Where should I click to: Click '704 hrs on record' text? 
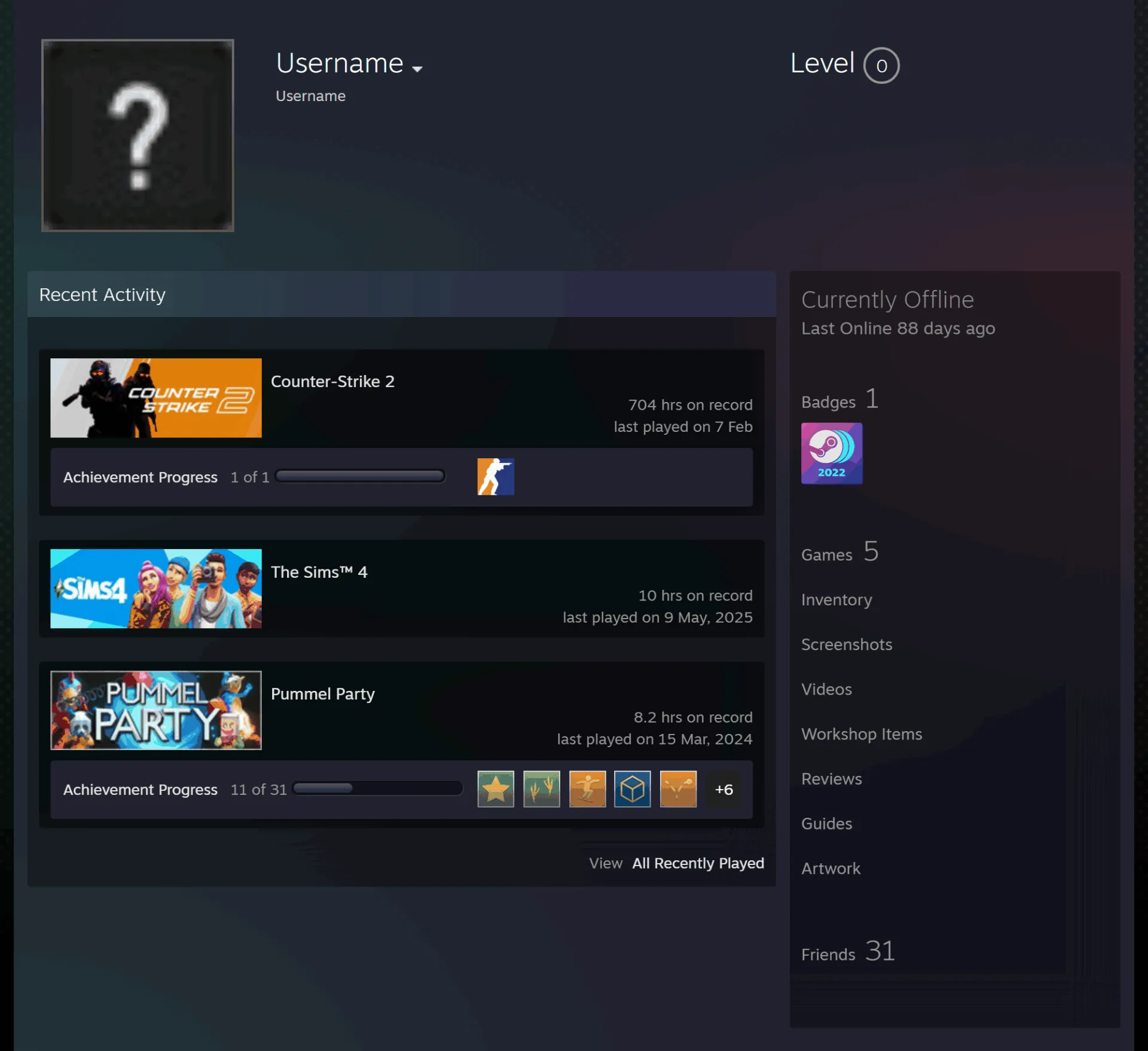(690, 405)
